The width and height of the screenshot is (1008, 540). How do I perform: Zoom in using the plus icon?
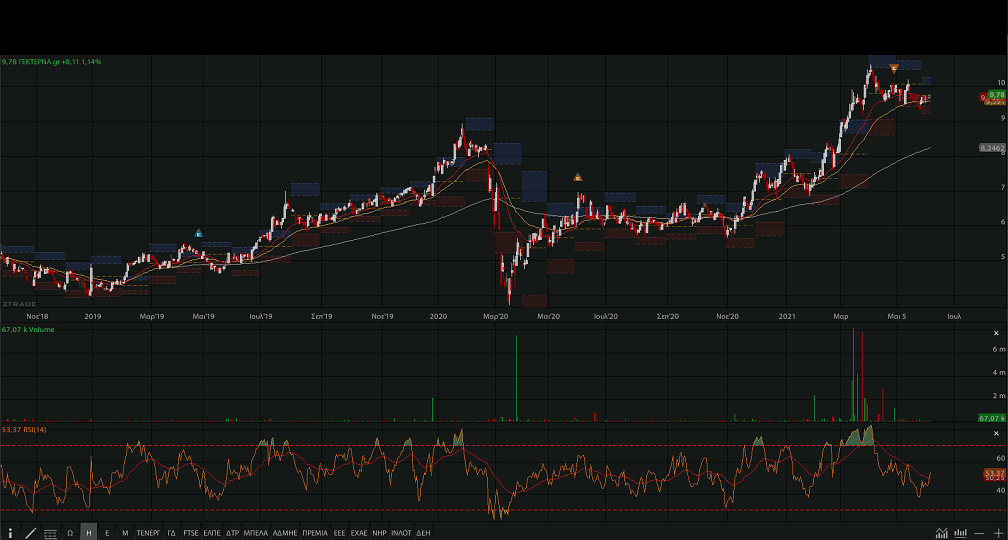[x=997, y=533]
